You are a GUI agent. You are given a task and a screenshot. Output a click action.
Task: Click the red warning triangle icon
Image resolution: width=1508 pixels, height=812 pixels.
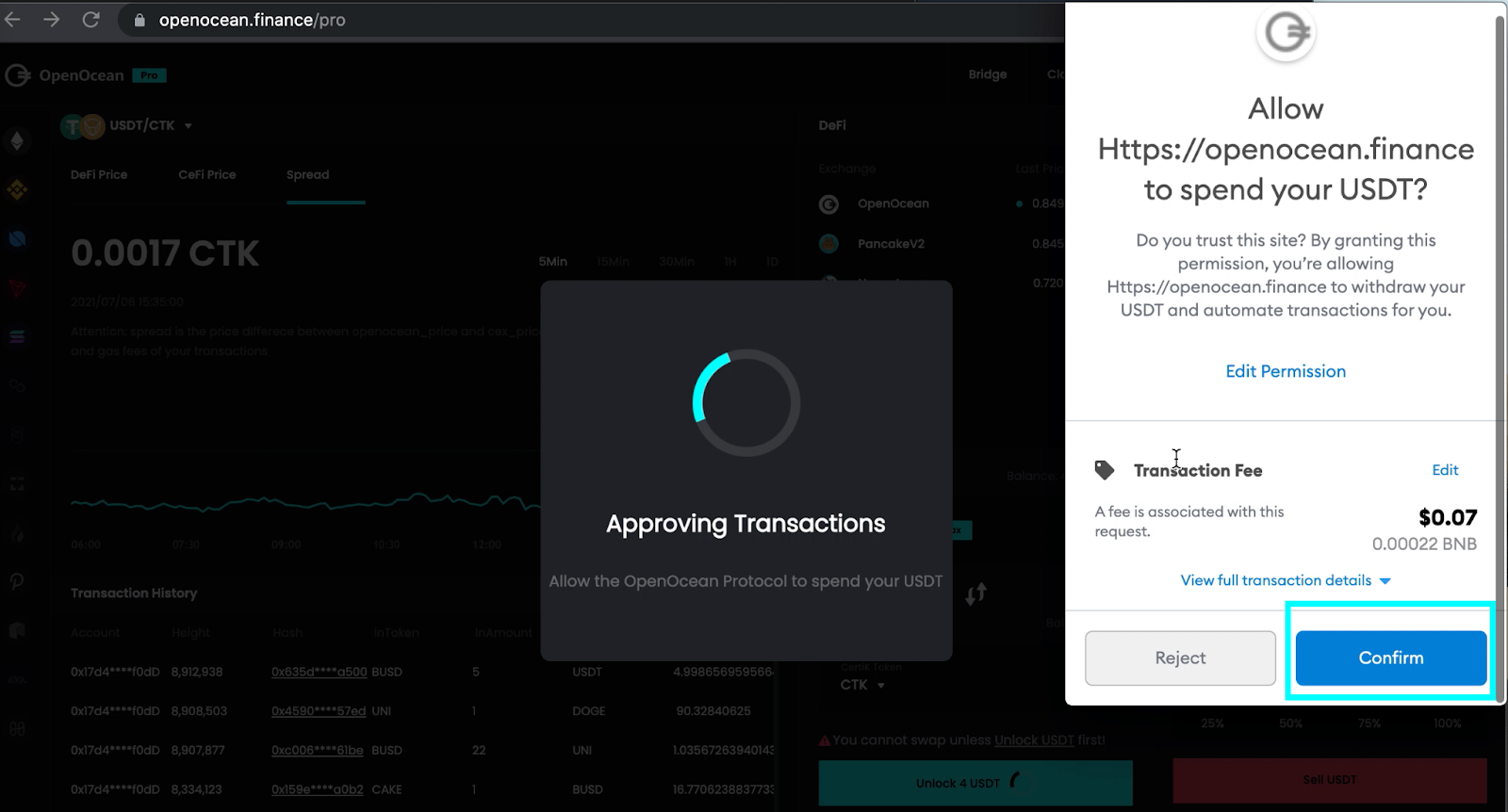825,740
